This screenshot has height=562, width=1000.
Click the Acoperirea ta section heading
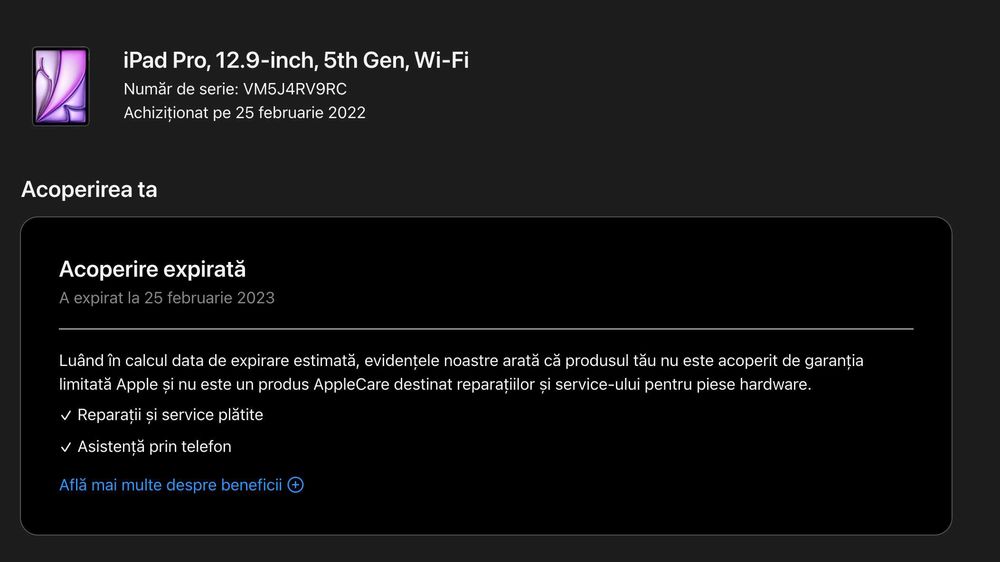tap(89, 189)
